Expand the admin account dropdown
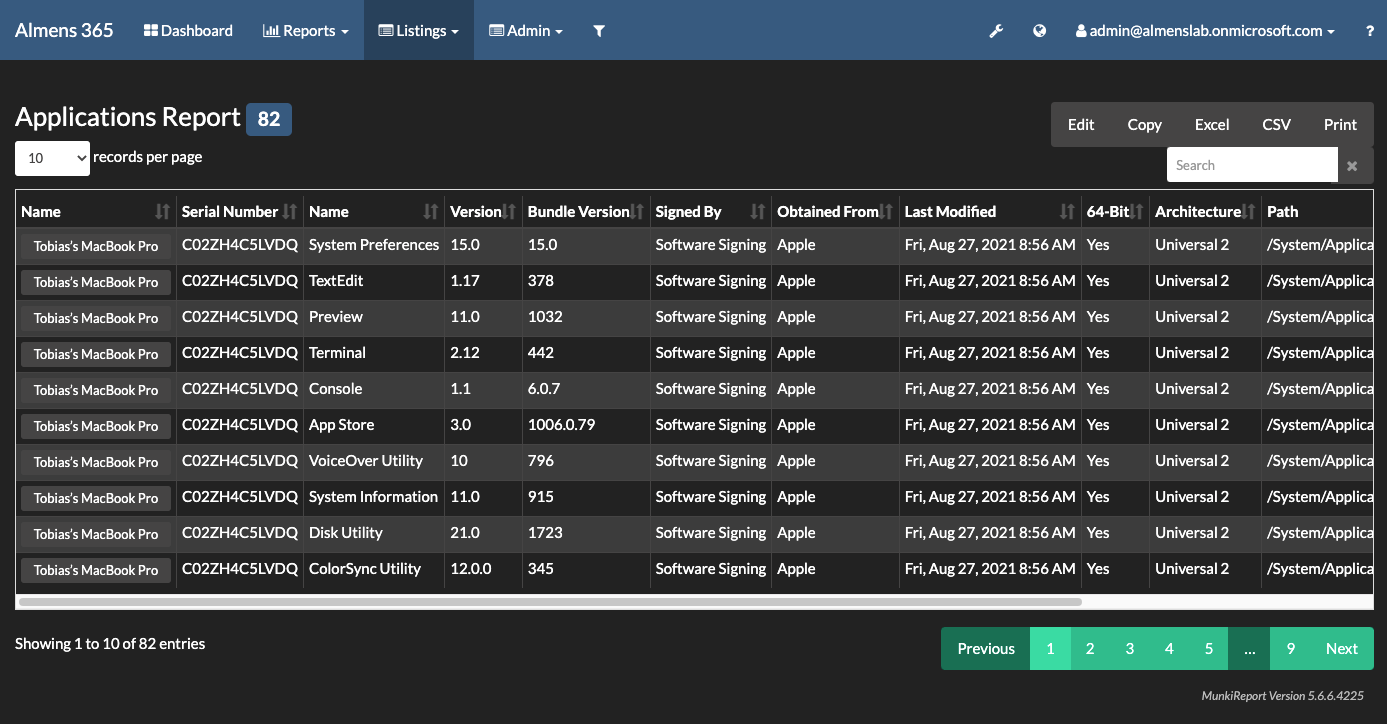Screen dimensions: 1387x724 click(1205, 31)
